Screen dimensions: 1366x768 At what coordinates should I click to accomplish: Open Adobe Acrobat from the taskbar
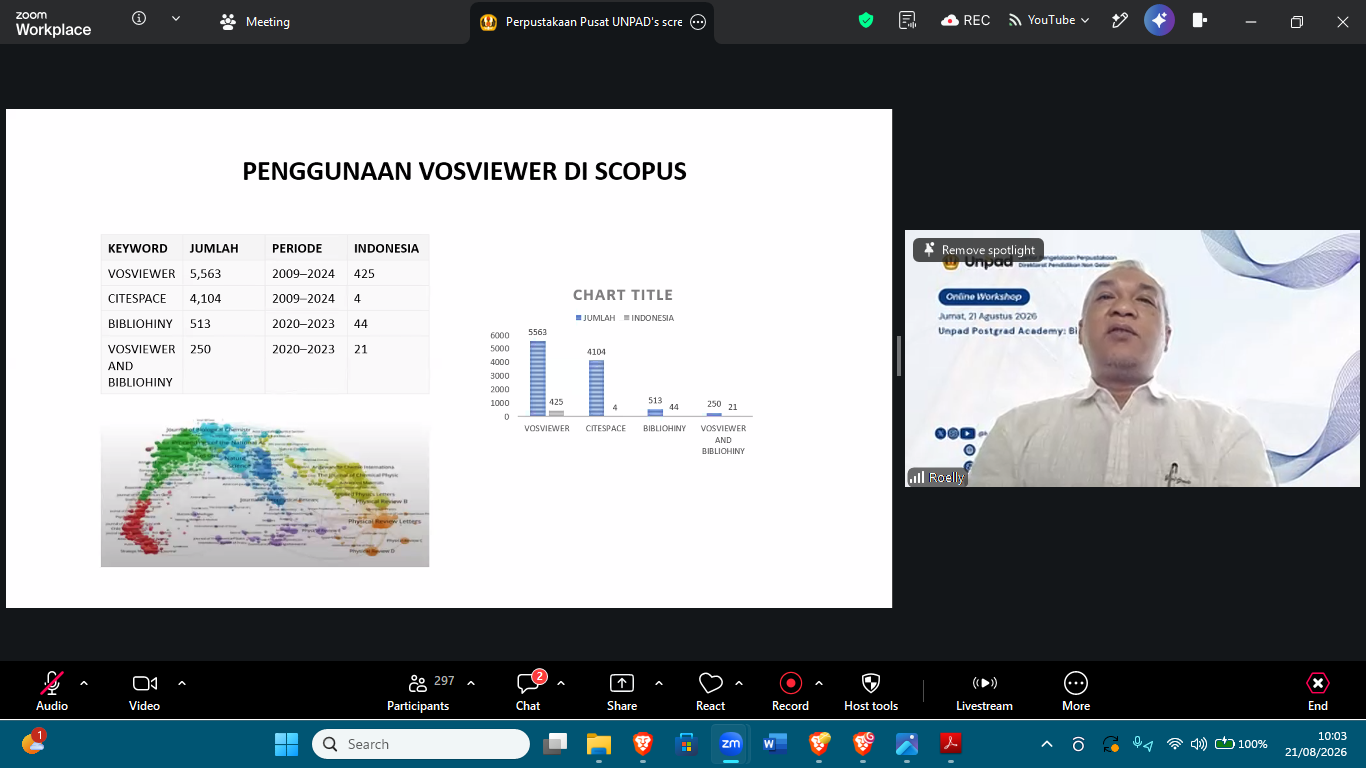point(950,744)
